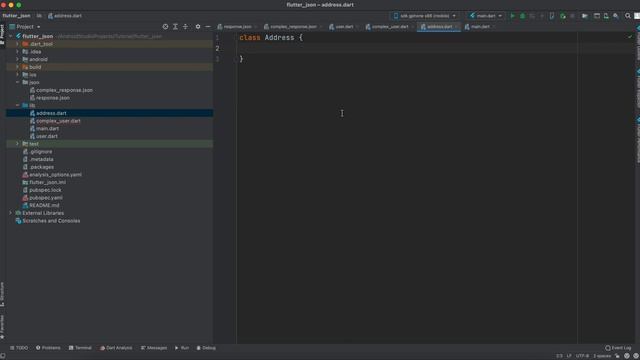Screen dimensions: 640x360
Task: Click the Event Log button
Action: 618,348
